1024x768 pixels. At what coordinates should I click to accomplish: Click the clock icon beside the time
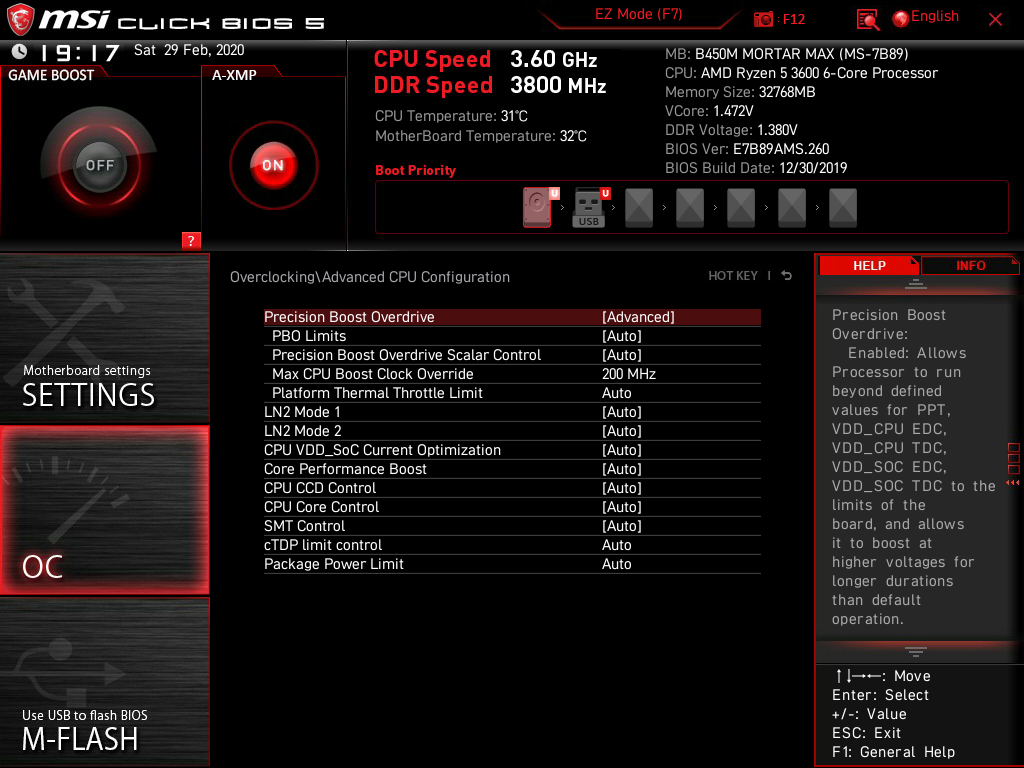[20, 51]
